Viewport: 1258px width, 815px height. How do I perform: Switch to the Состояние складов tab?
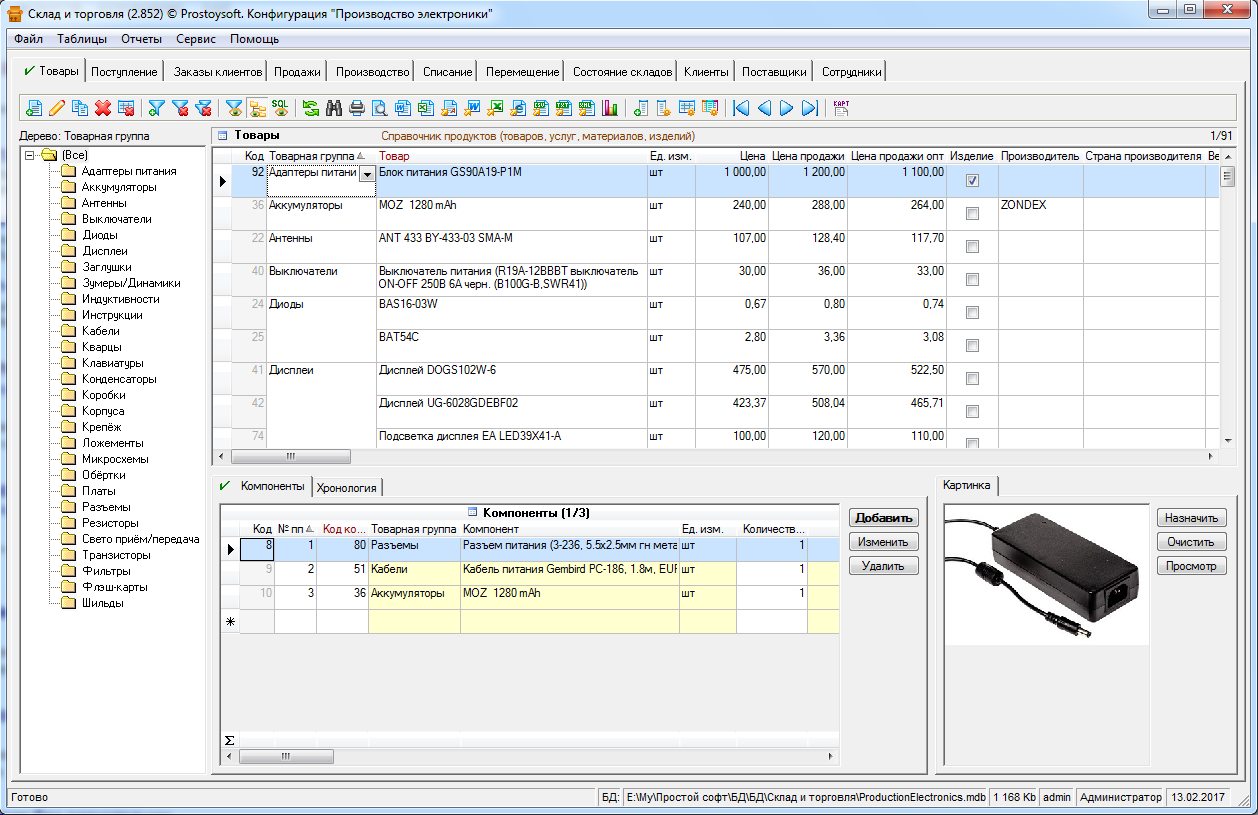[x=622, y=72]
